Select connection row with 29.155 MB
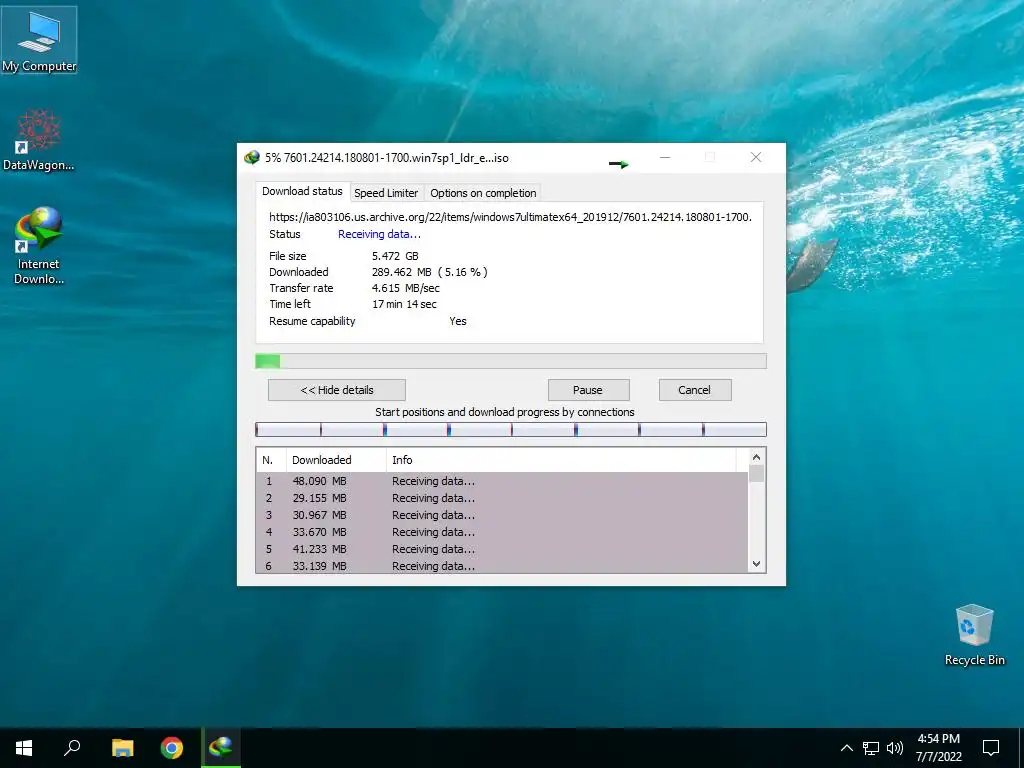Image resolution: width=1024 pixels, height=768 pixels. [502, 498]
